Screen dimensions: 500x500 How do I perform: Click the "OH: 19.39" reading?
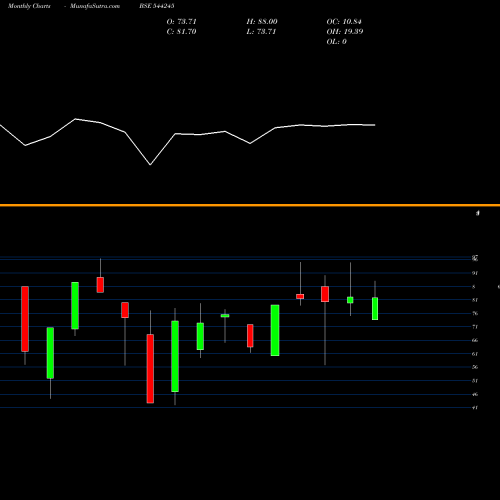[x=345, y=32]
